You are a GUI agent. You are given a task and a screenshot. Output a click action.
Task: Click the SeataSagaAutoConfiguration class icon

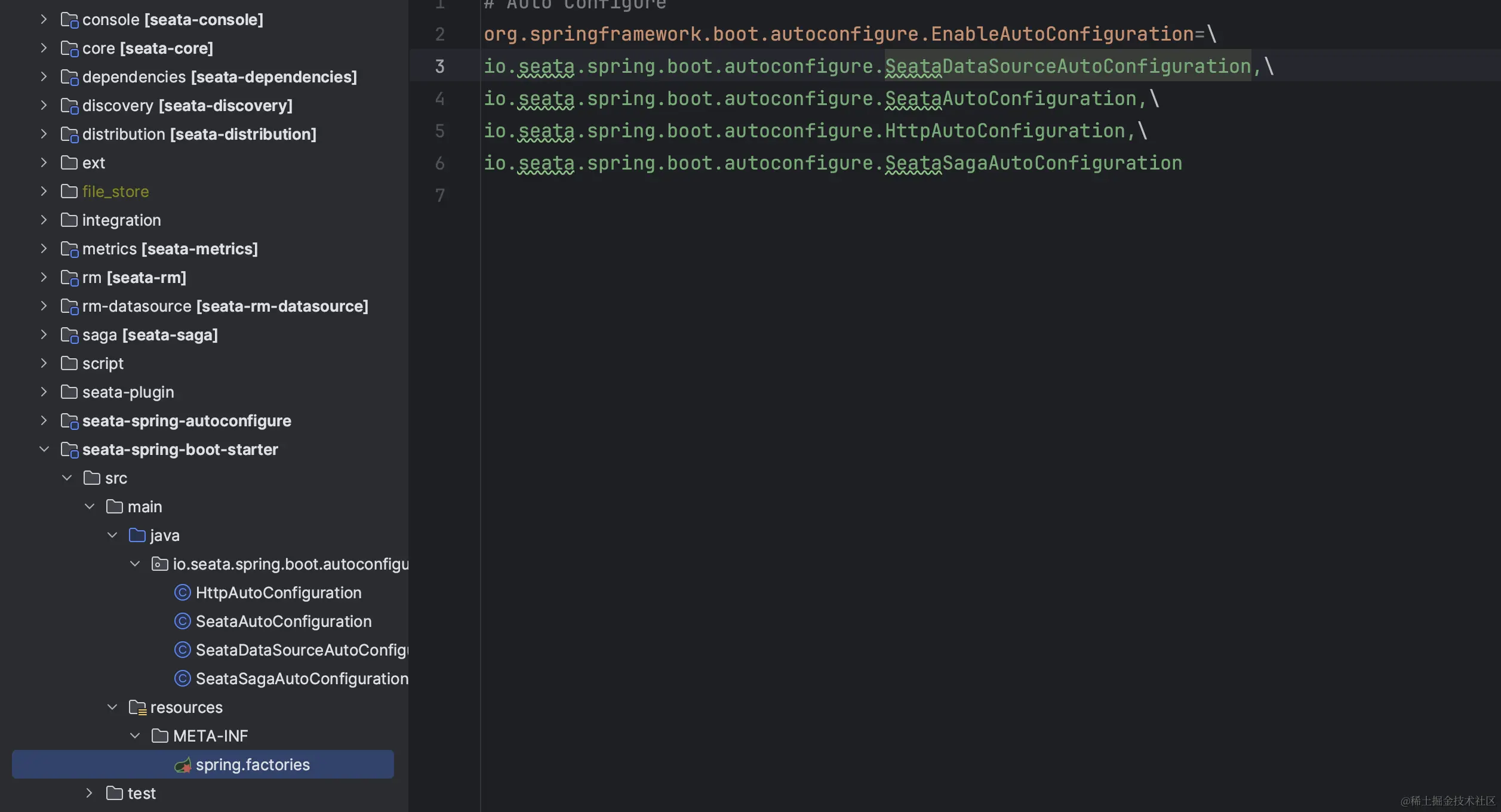pos(182,678)
